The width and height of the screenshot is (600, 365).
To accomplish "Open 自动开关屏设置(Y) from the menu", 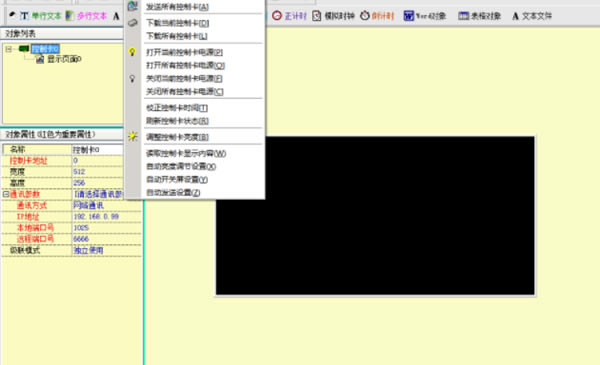I will (x=177, y=179).
